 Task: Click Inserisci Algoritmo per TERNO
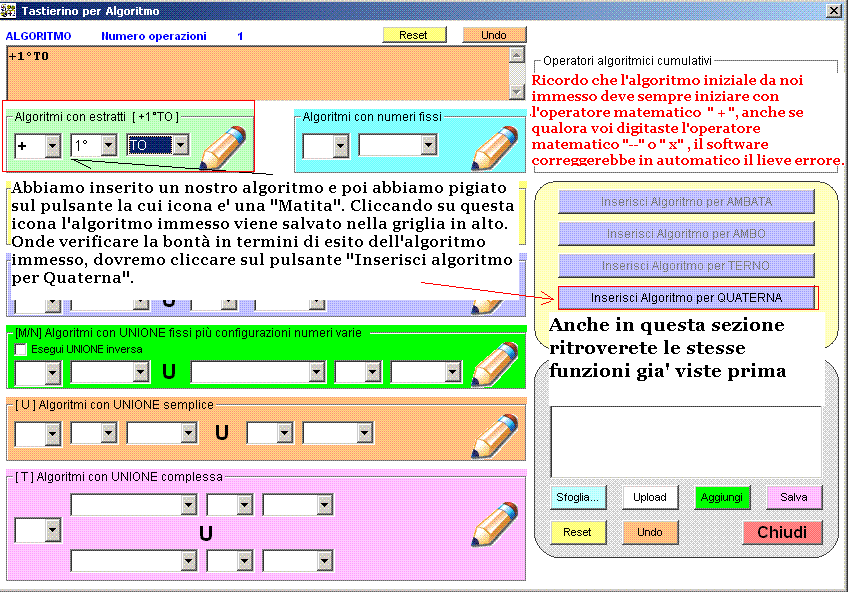tap(686, 265)
